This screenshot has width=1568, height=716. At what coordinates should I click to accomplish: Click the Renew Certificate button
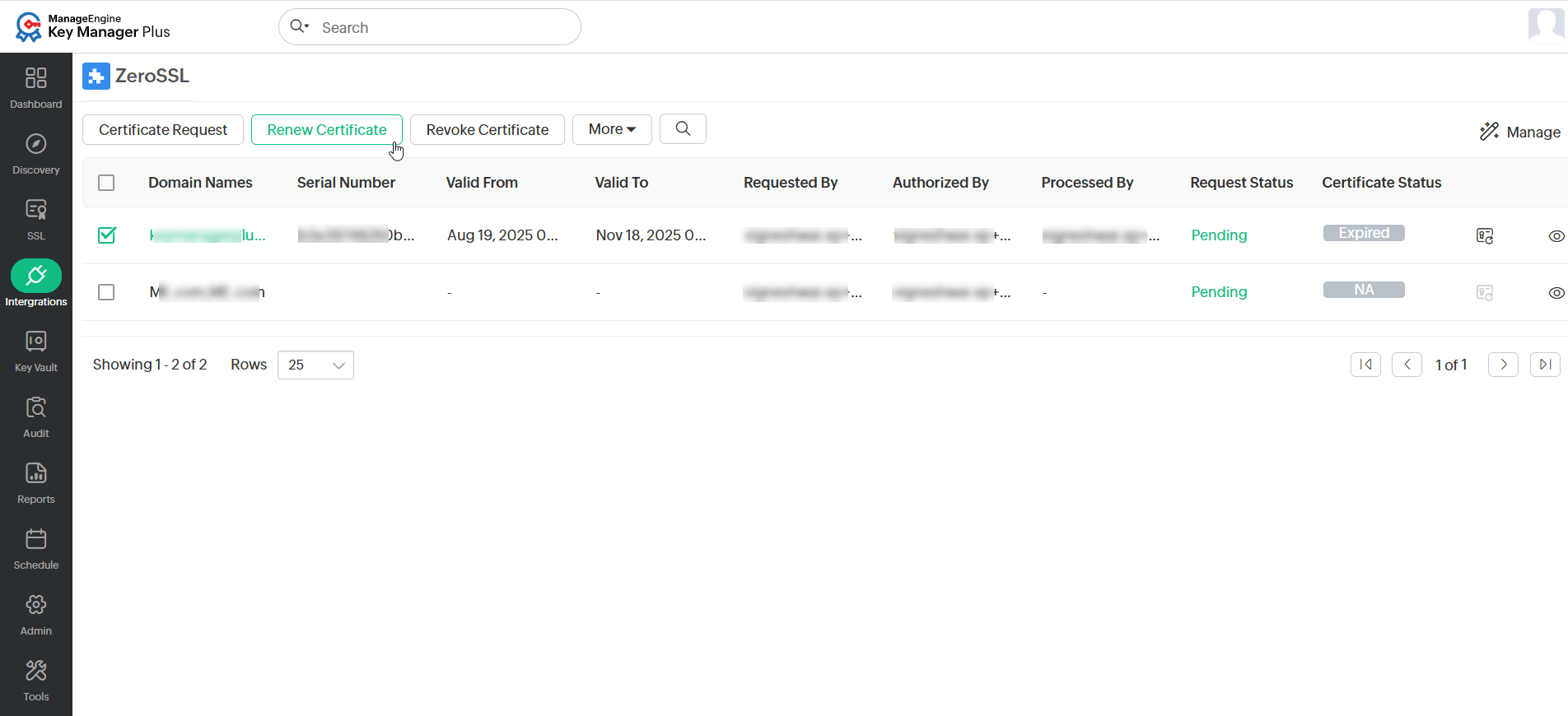[x=327, y=129]
